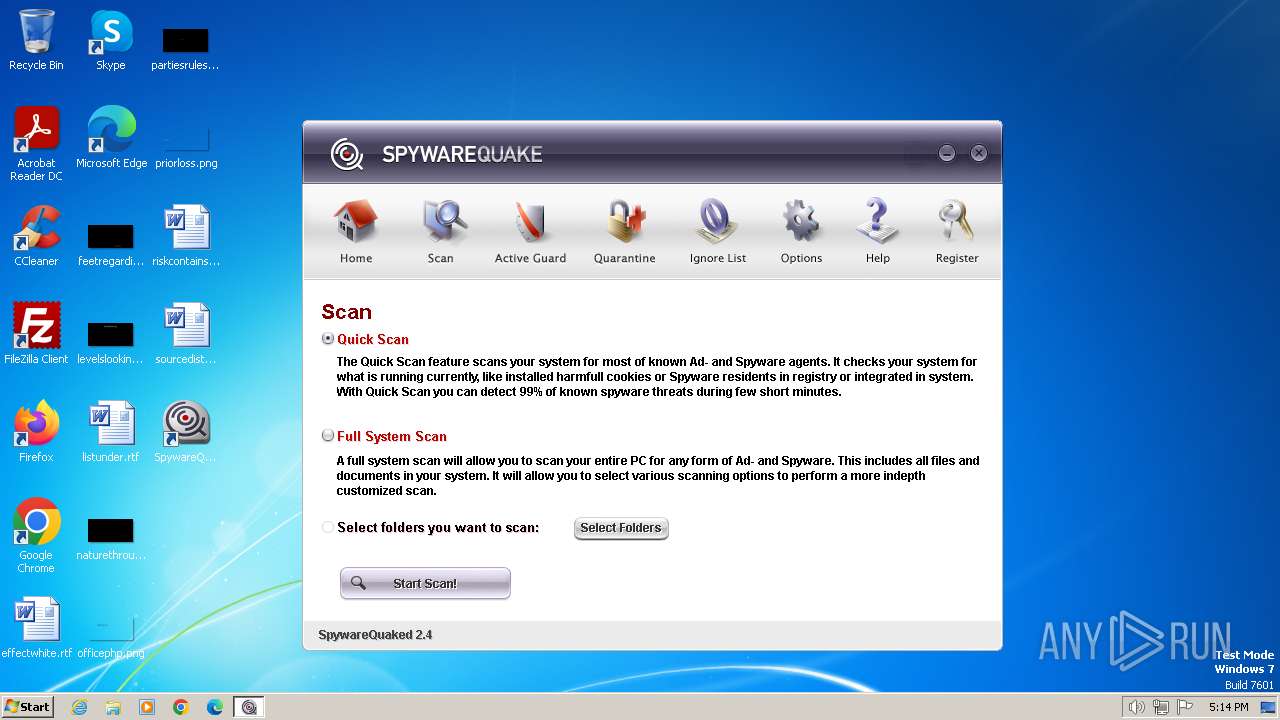Open the Options gear icon
This screenshot has width=1280, height=720.
pos(801,231)
